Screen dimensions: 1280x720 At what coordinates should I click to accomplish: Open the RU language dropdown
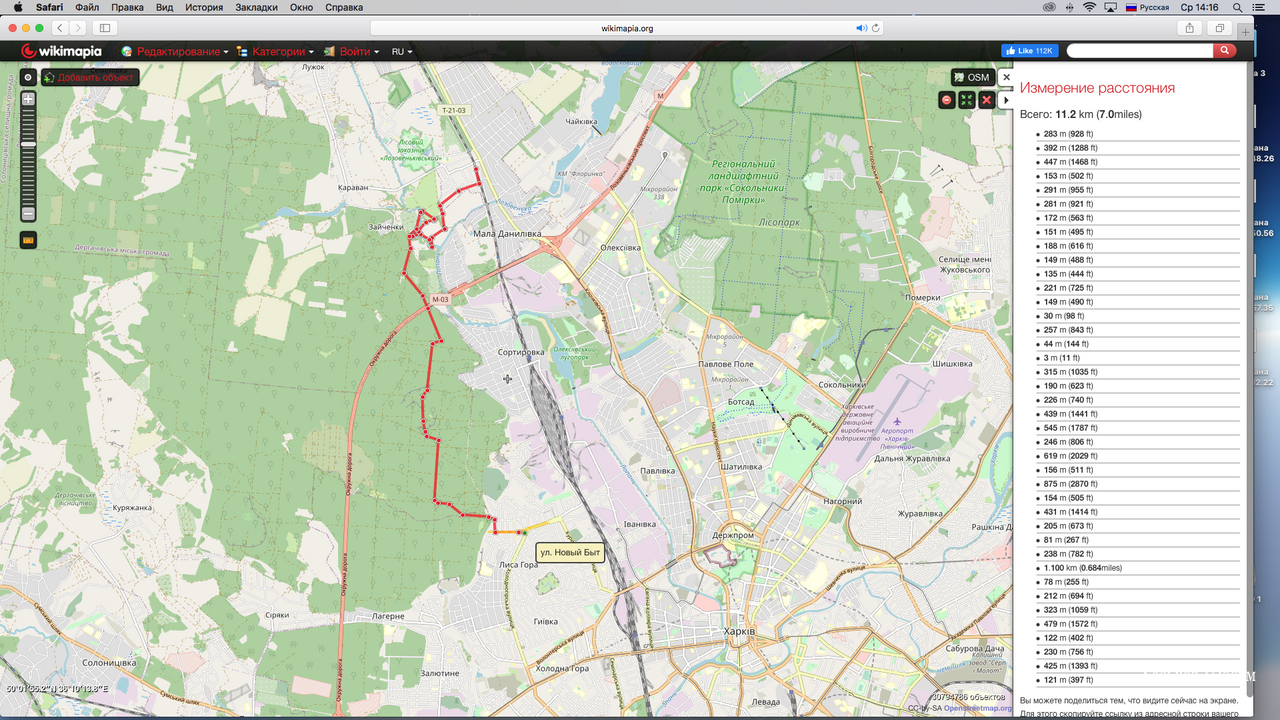tap(402, 51)
